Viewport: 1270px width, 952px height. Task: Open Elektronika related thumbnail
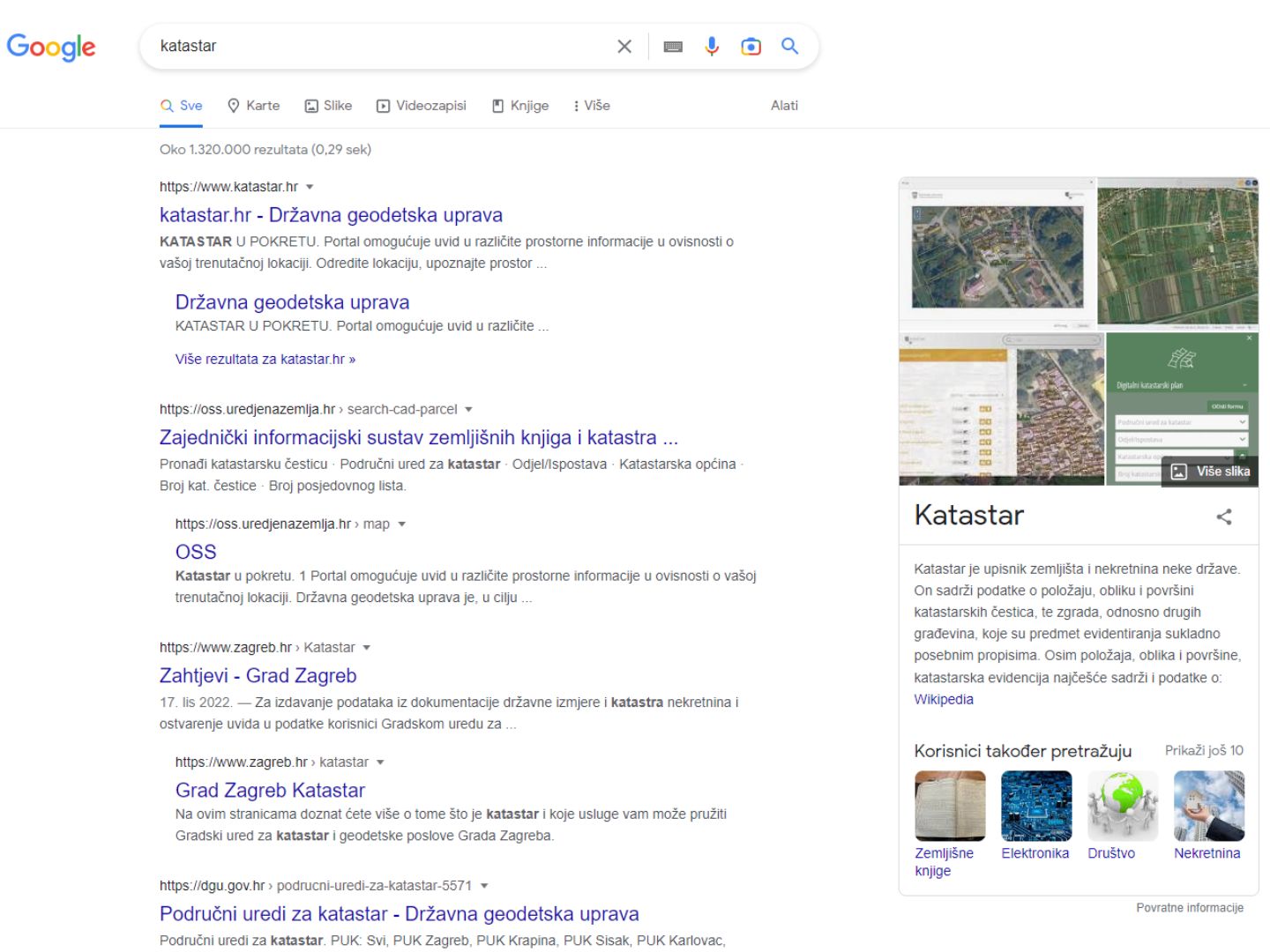1036,806
